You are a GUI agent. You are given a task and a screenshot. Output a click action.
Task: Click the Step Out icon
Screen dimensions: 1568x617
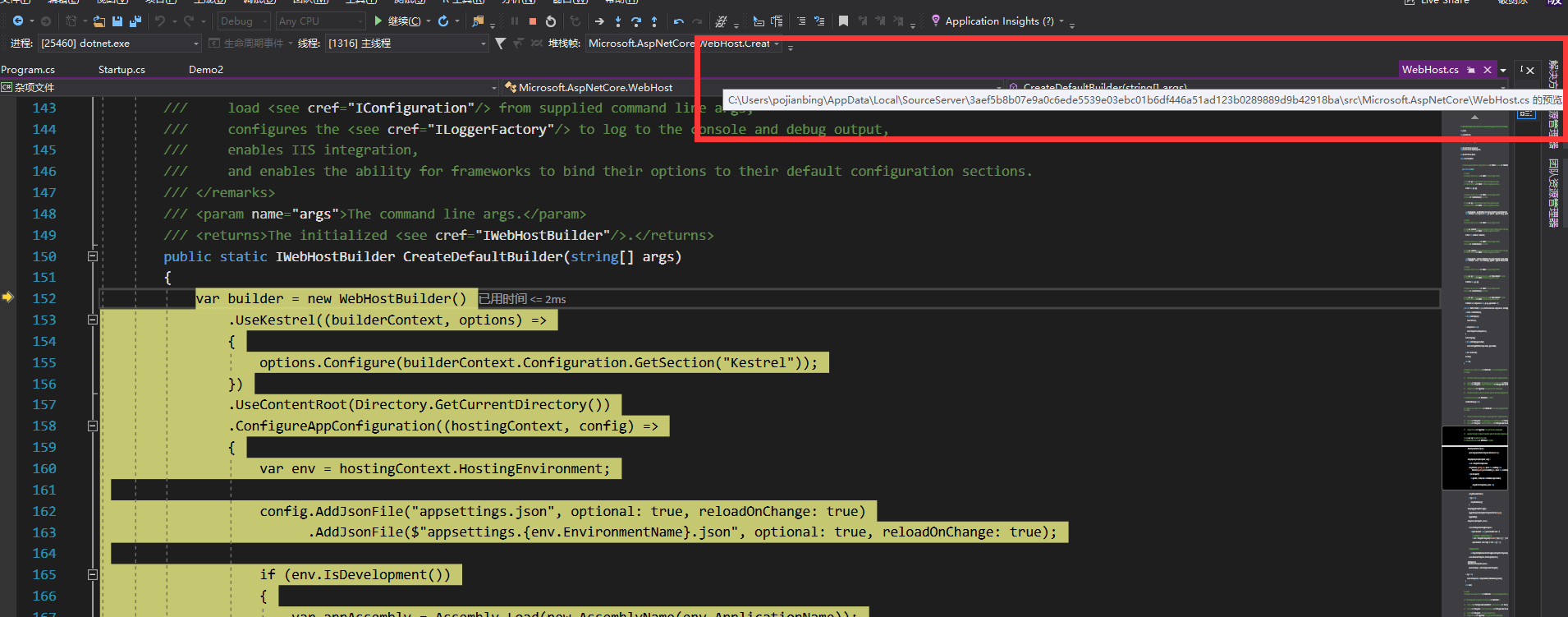pyautogui.click(x=654, y=21)
